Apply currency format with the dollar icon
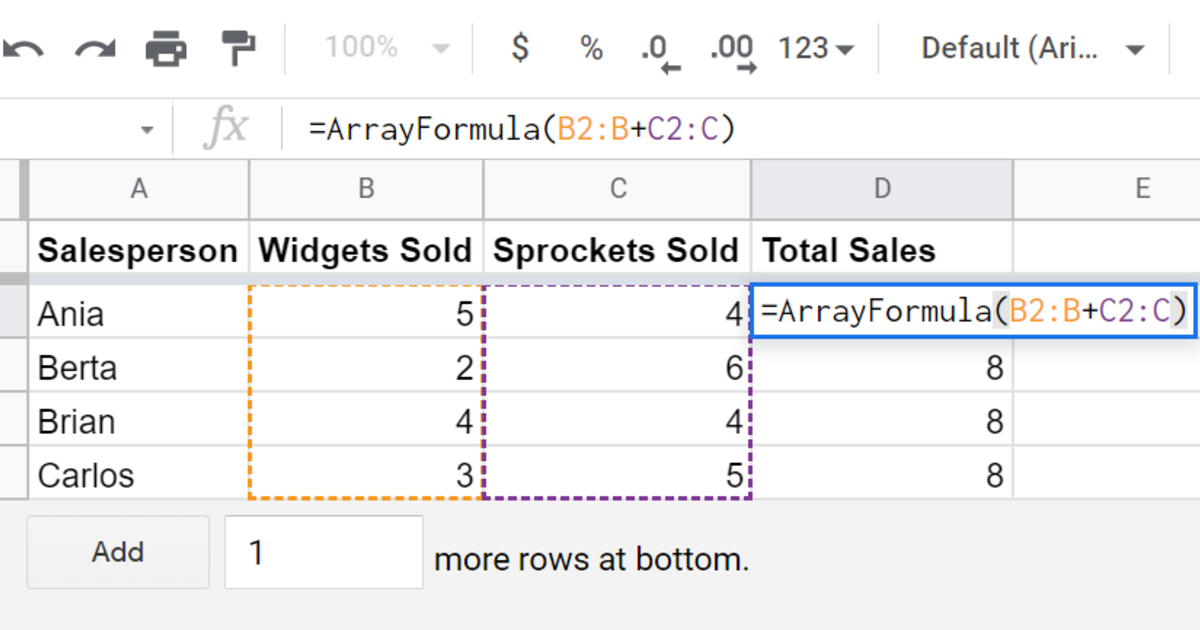Screen dimensions: 1200x630 click(520, 47)
